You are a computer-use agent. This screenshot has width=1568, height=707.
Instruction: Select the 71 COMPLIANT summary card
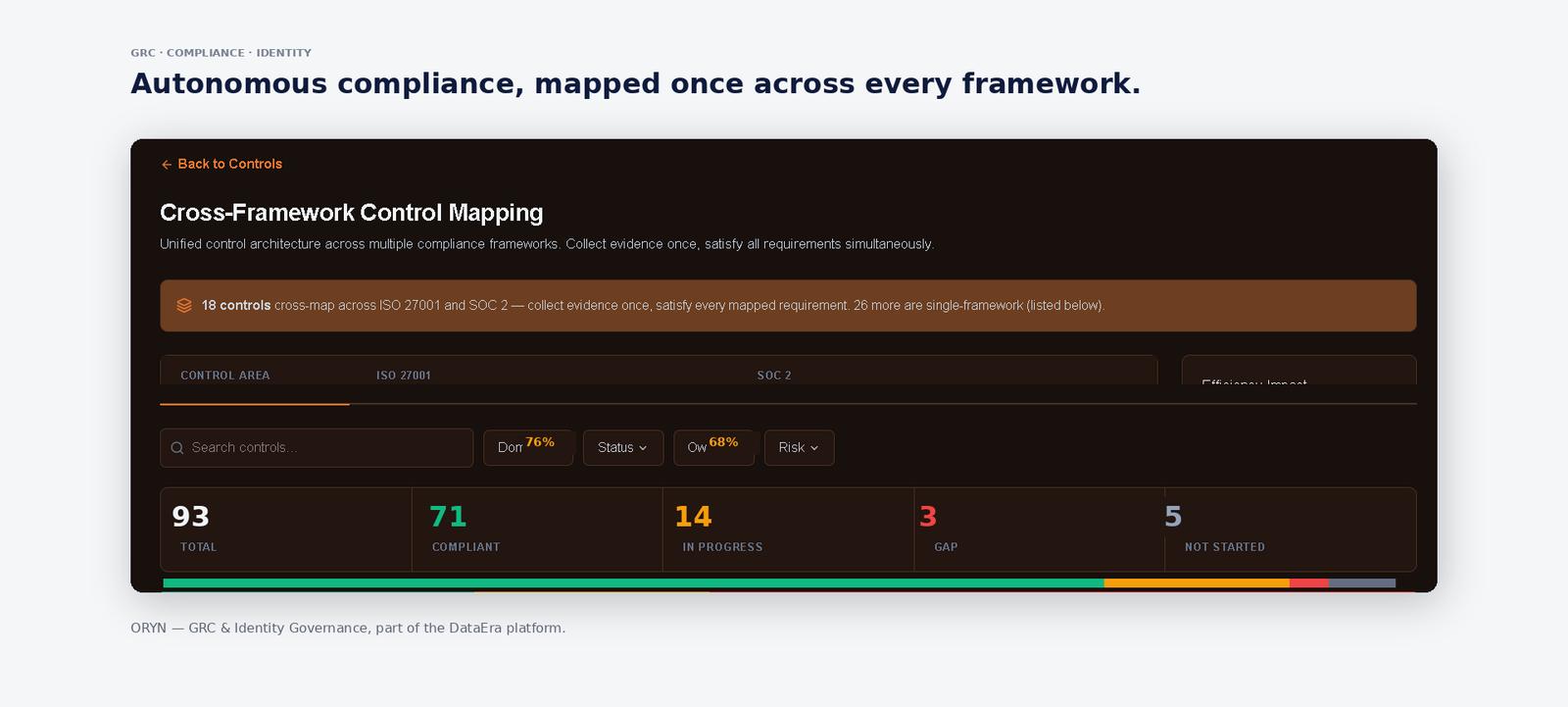[x=537, y=530]
